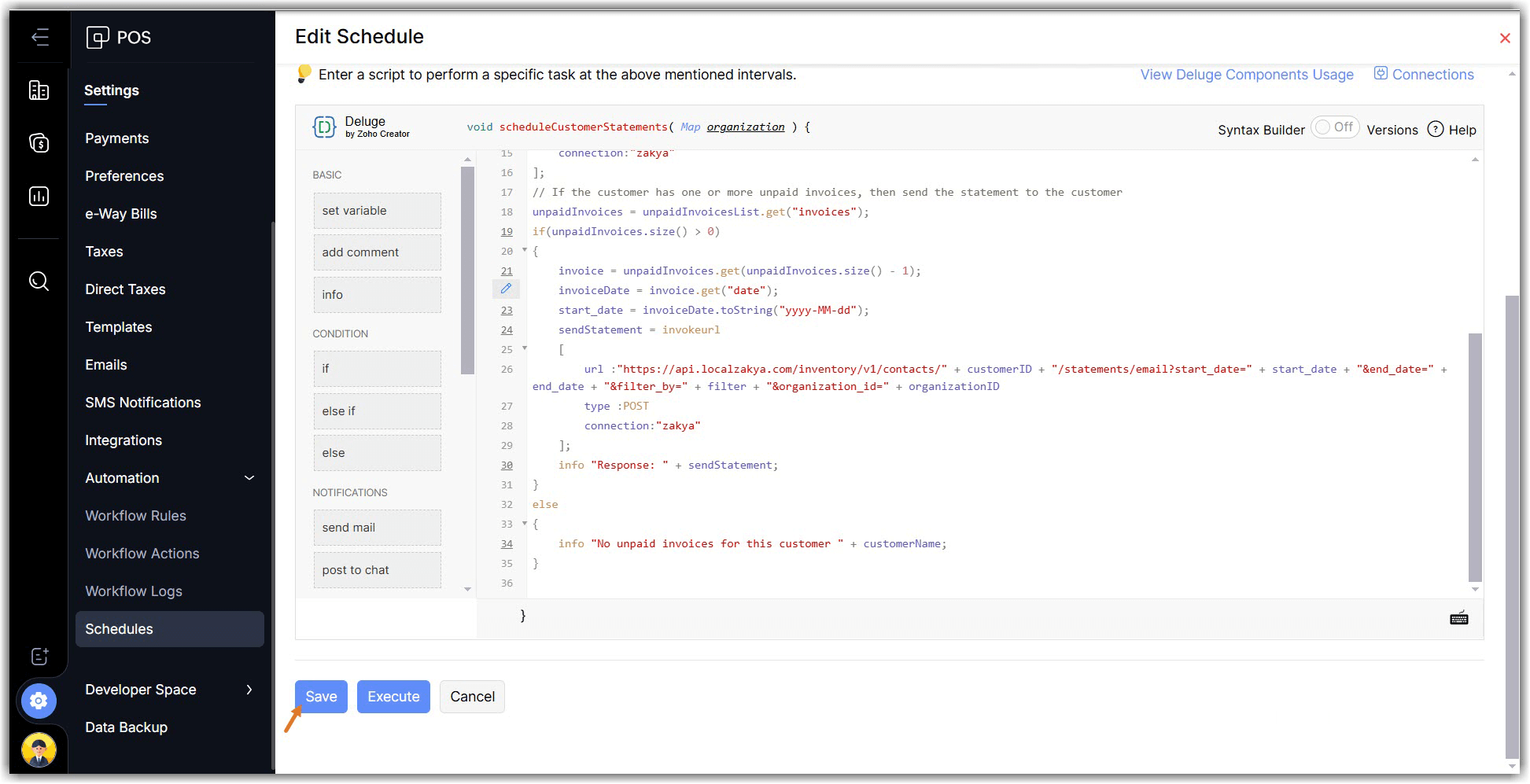Save the schedule script
1530x784 pixels.
pos(321,697)
